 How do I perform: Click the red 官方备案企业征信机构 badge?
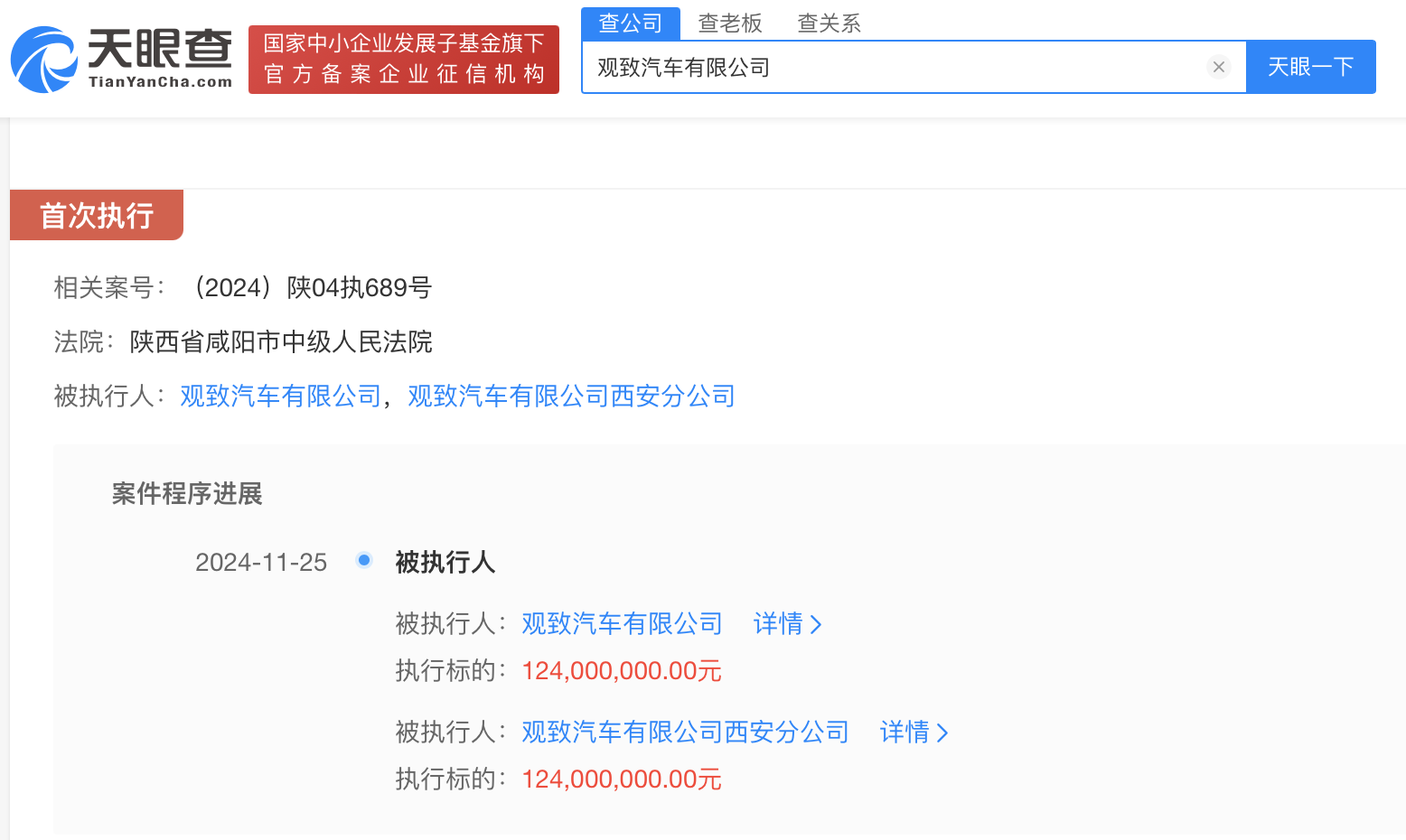(x=404, y=60)
